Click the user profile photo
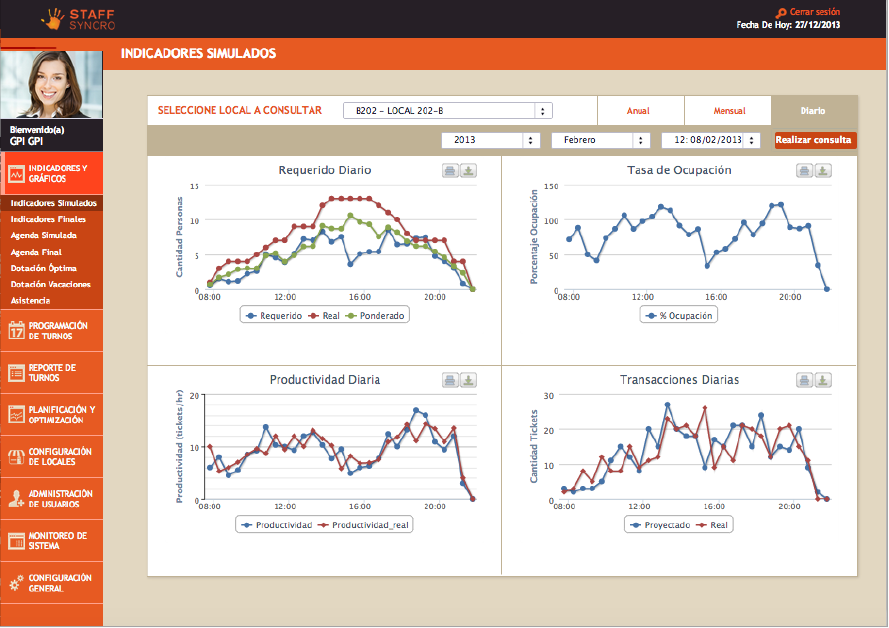 (51, 84)
